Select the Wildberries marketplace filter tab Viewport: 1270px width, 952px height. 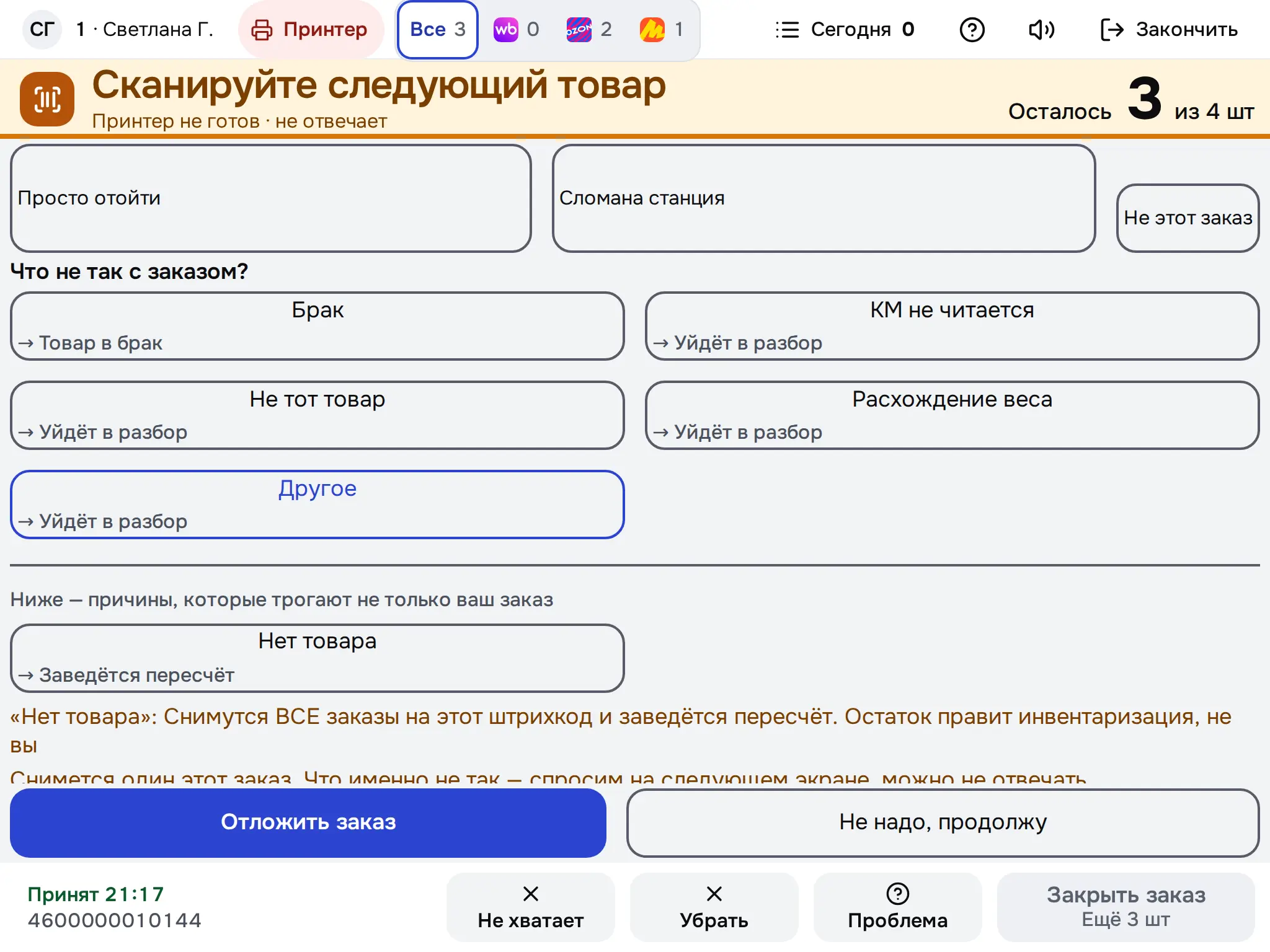pos(517,29)
